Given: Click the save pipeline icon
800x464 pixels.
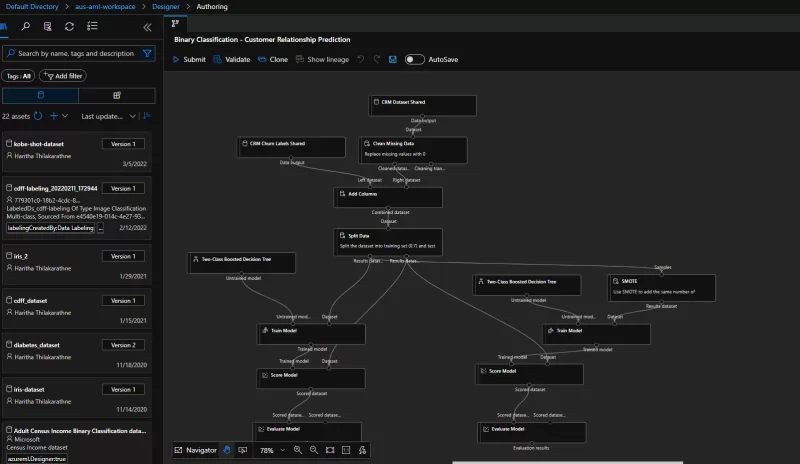Looking at the screenshot, I should pos(393,59).
